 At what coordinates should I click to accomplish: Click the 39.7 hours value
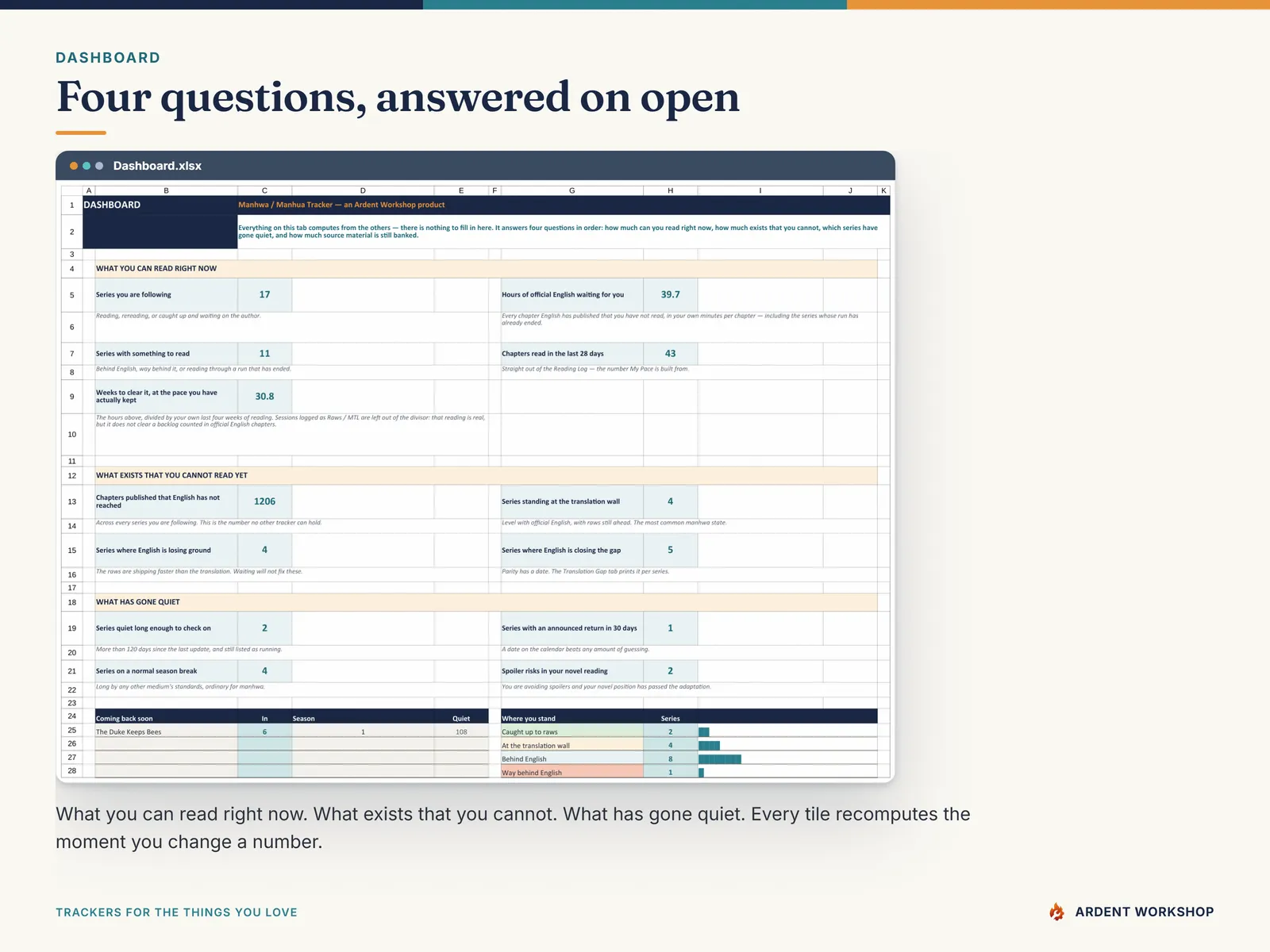click(x=670, y=294)
